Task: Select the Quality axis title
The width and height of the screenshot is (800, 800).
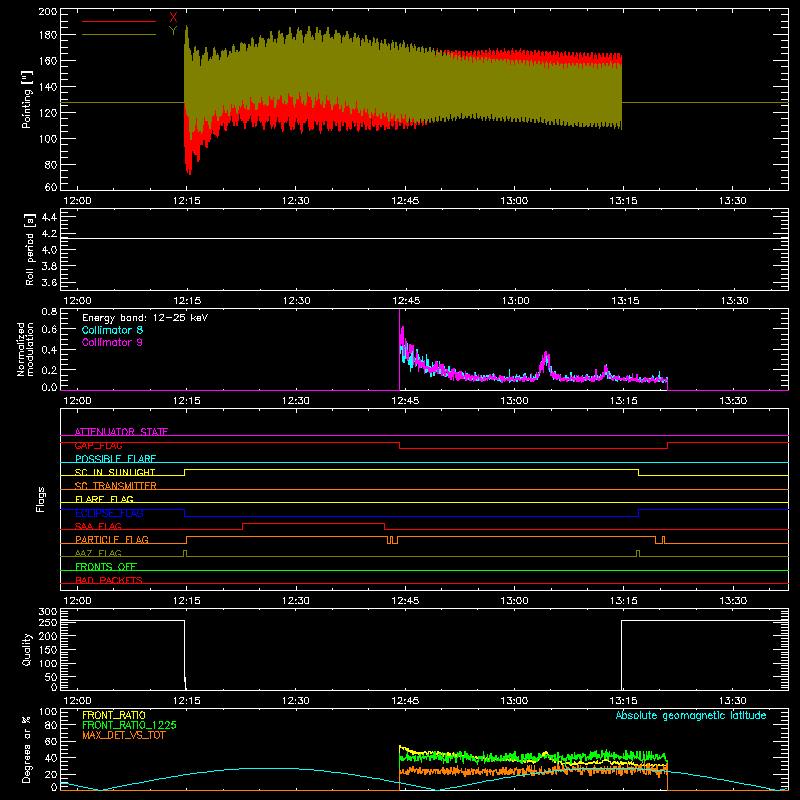Action: [x=27, y=649]
